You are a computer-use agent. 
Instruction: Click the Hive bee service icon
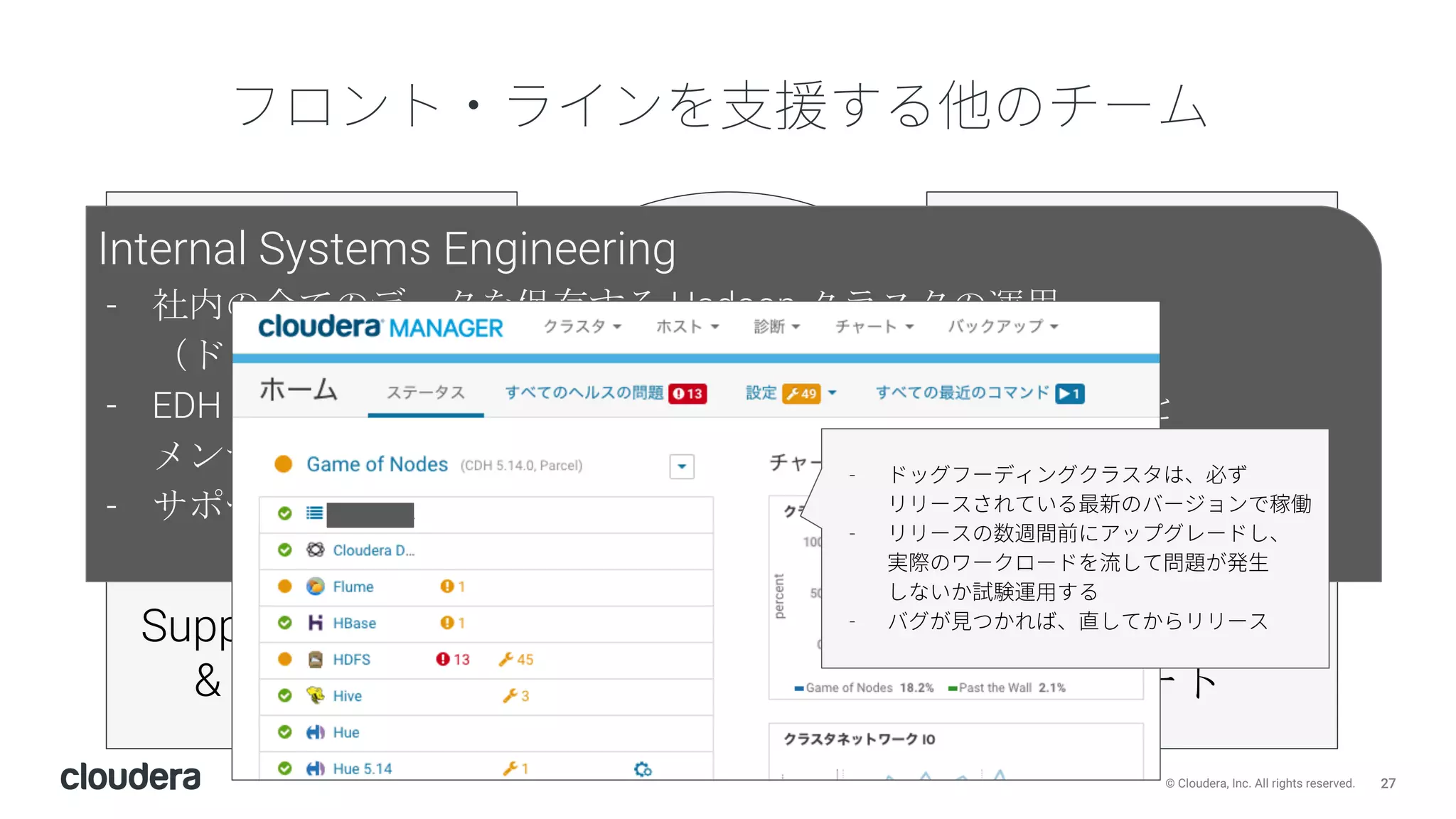click(x=316, y=695)
